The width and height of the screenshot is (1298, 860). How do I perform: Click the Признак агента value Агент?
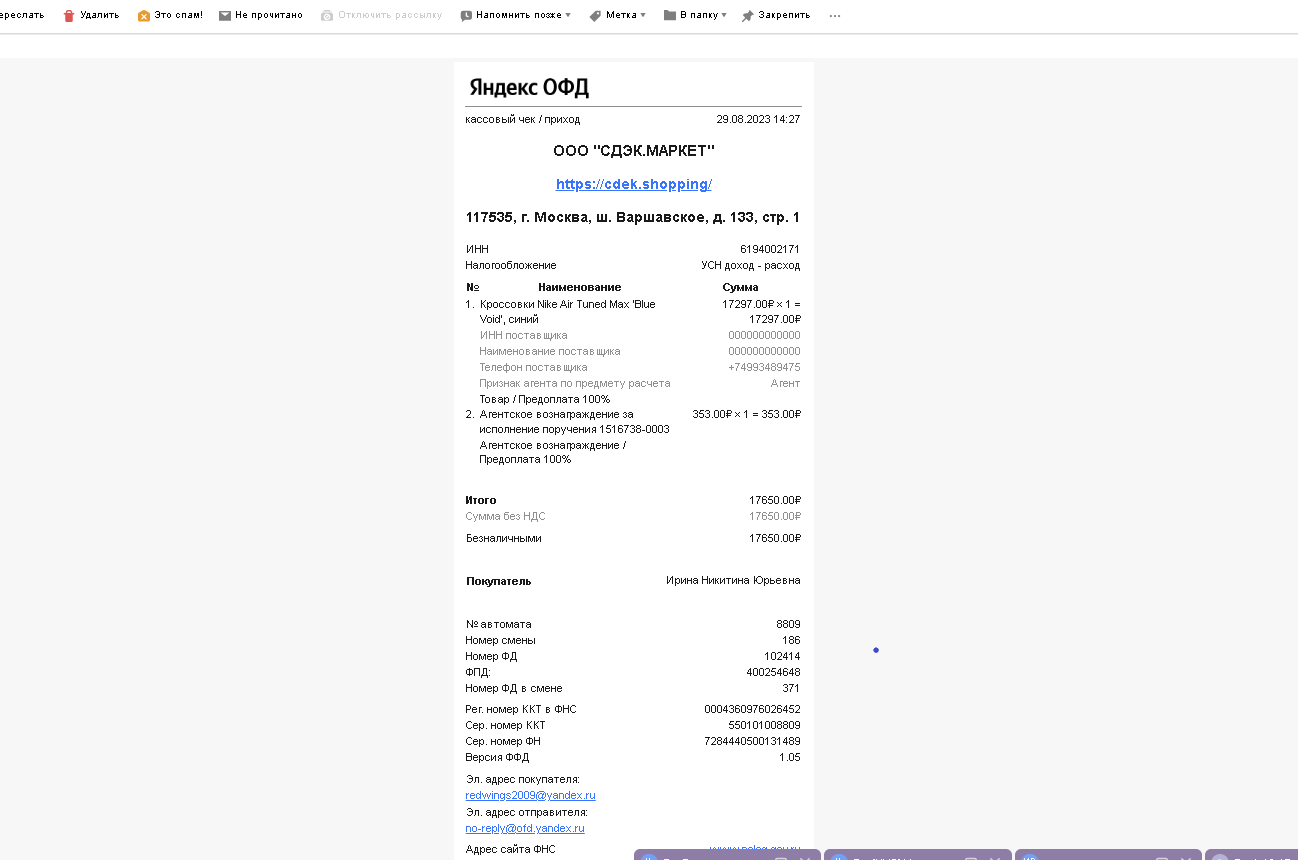[x=785, y=383]
